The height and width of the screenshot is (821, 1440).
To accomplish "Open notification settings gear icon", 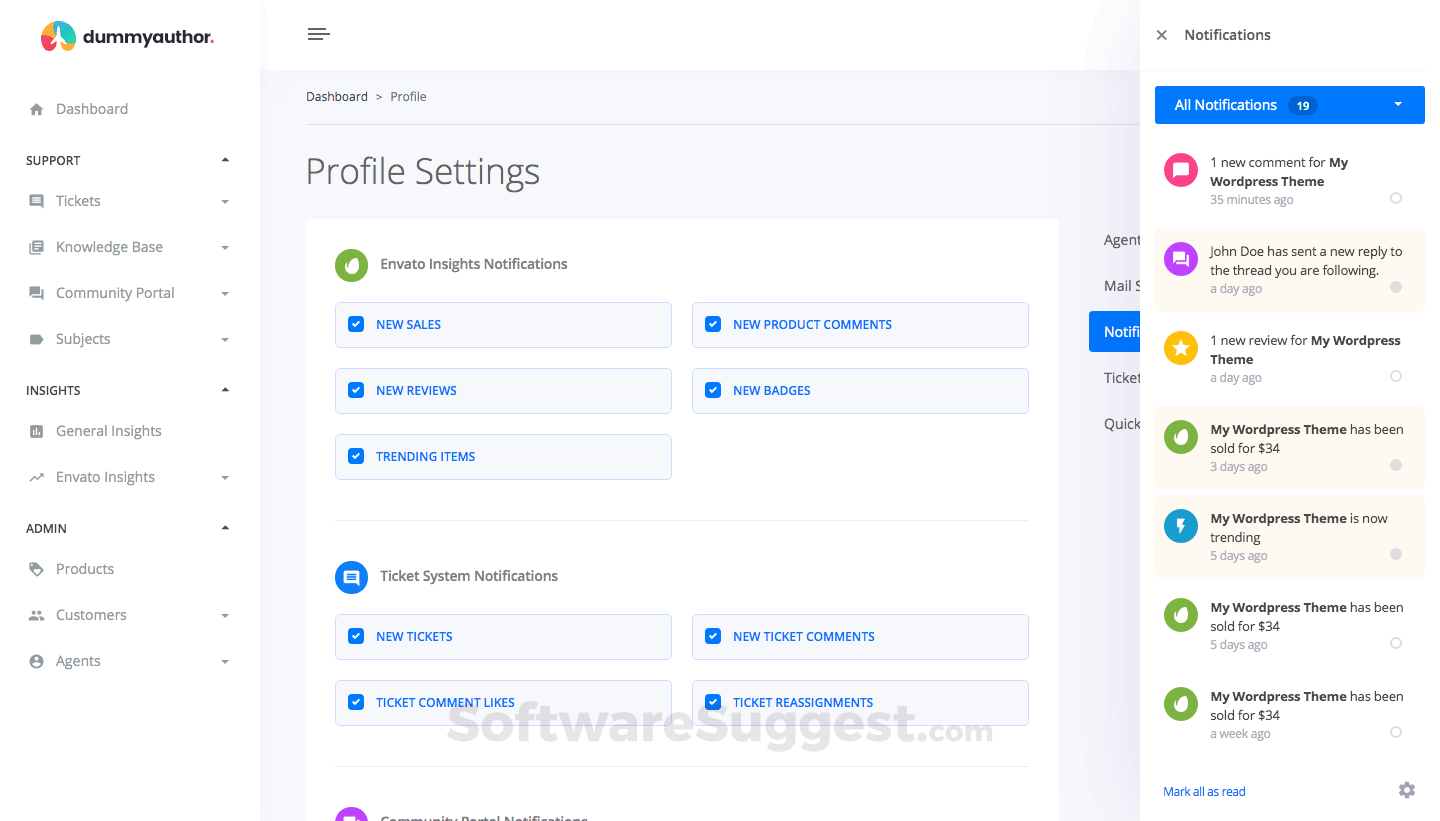I will (x=1407, y=790).
